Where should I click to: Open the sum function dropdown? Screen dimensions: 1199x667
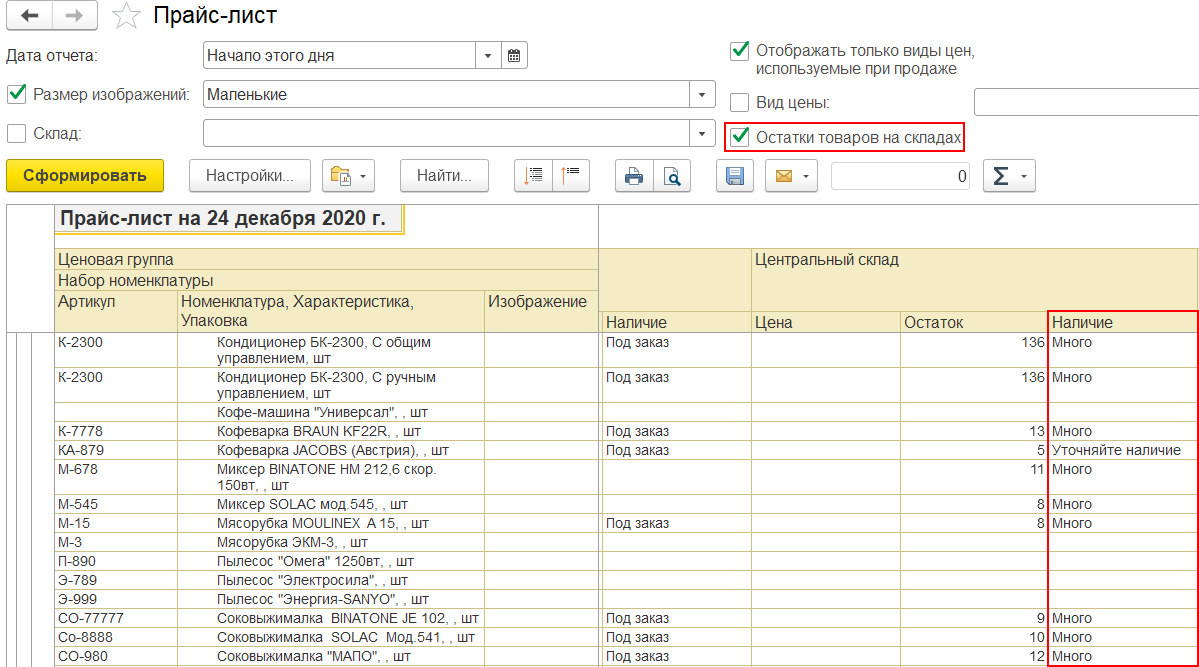[1009, 177]
